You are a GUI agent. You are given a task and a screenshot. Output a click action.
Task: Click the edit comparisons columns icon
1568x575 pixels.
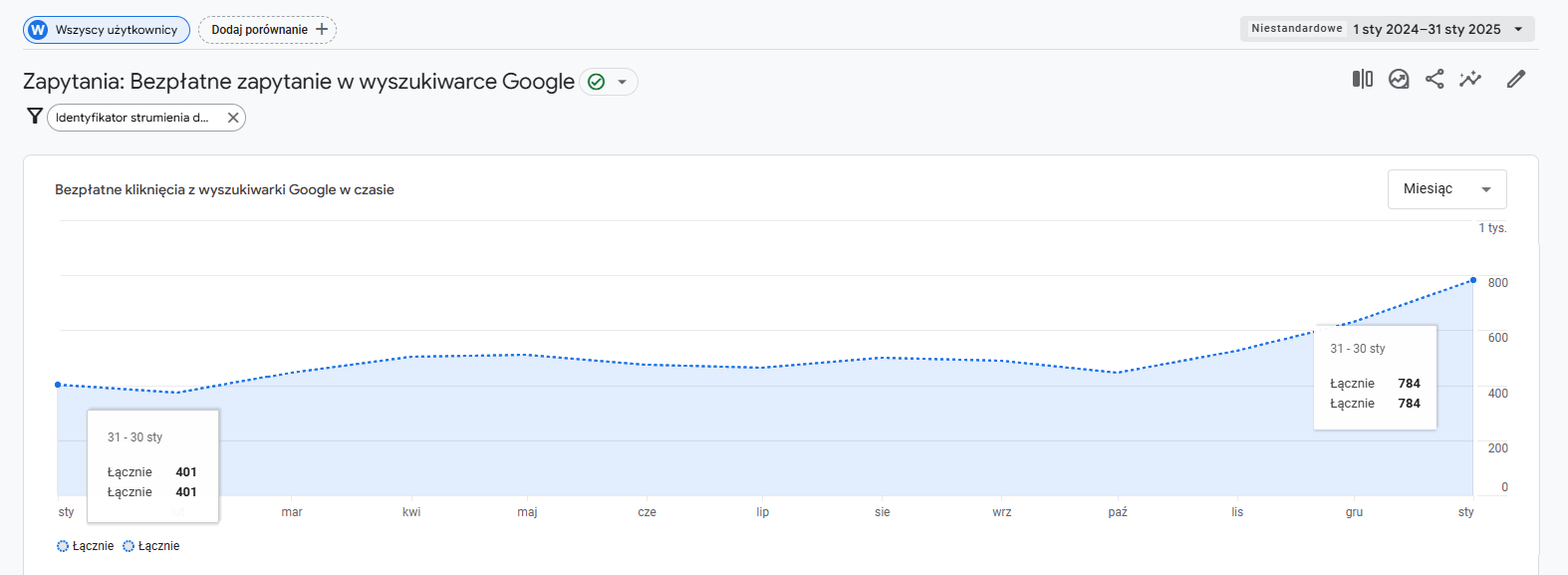click(1362, 79)
